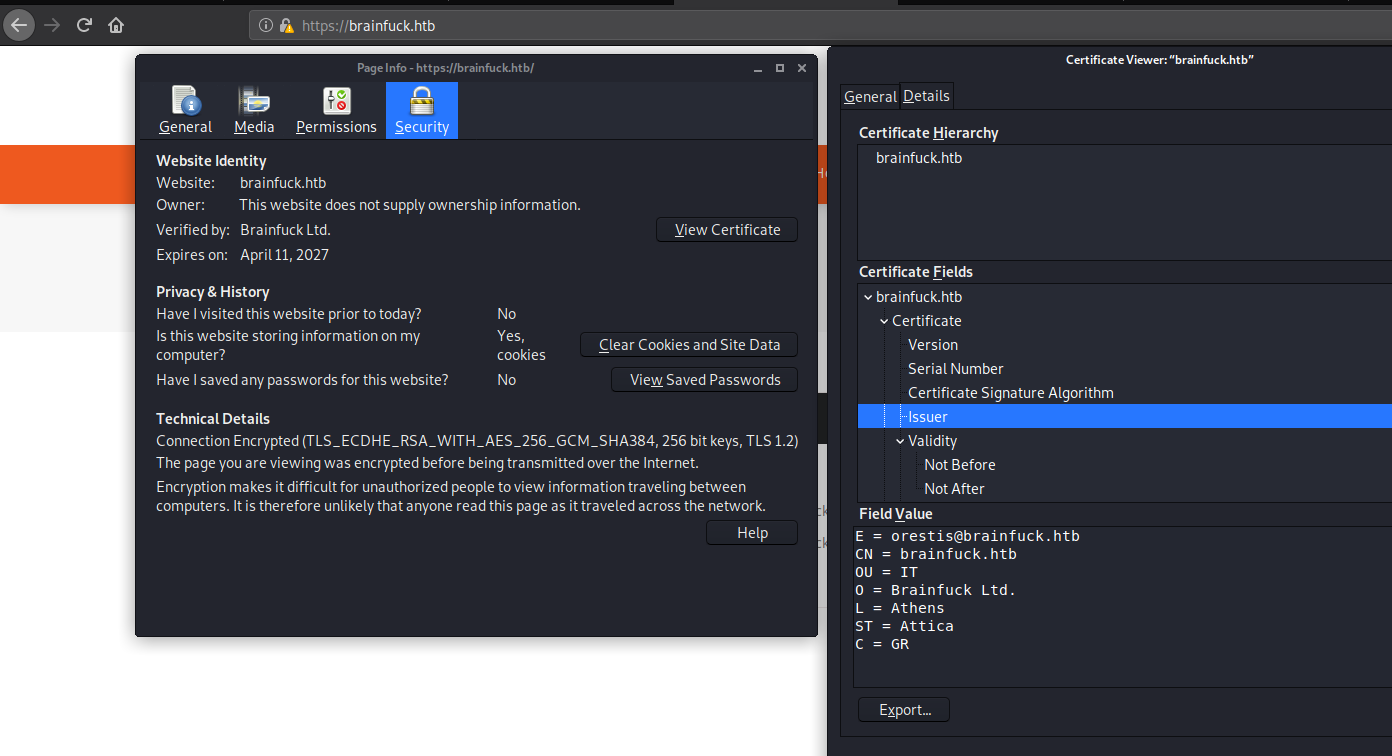Collapse the brainfuck.htb node in Certificate Fields

[x=866, y=297]
